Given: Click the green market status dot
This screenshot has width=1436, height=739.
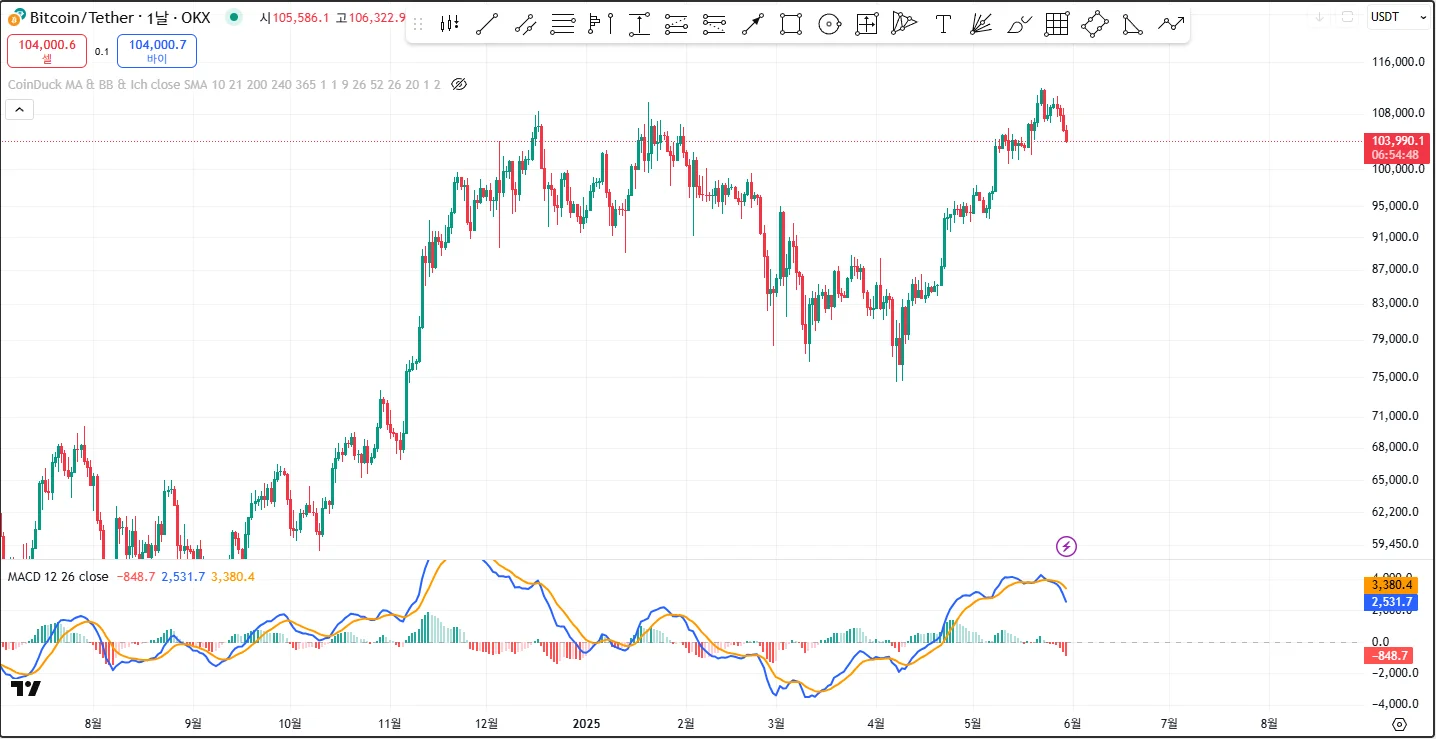Looking at the screenshot, I should (234, 17).
